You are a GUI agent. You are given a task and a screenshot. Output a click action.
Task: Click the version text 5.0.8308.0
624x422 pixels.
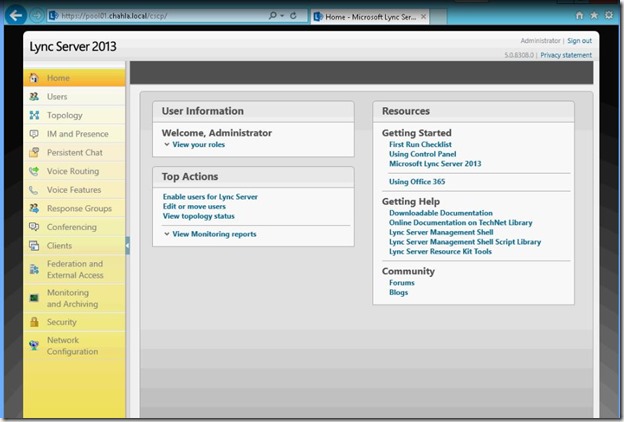pos(519,55)
